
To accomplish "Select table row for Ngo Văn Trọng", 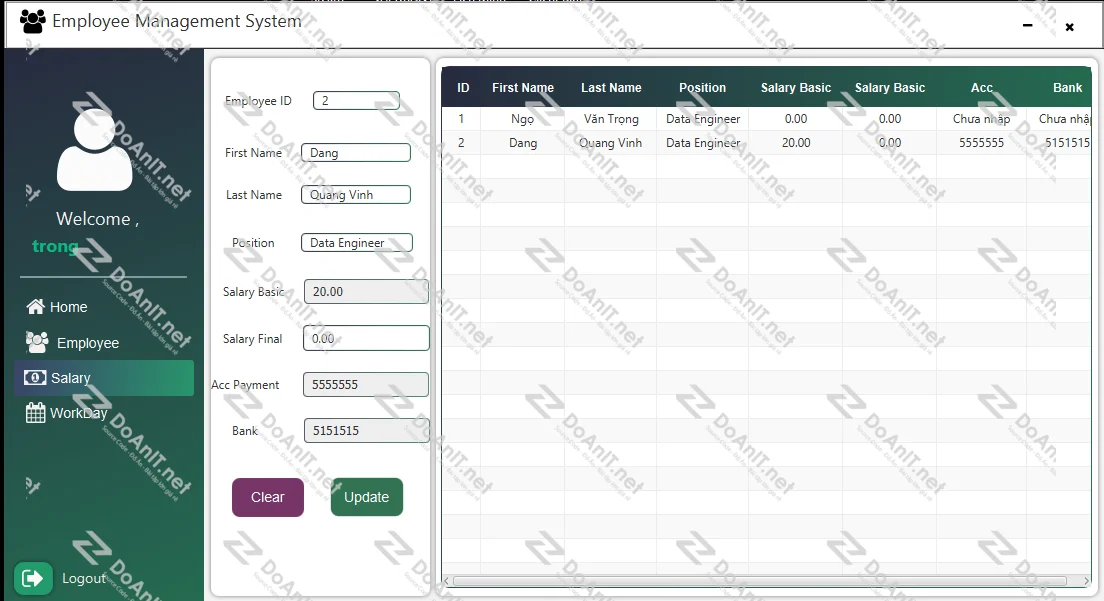I will tap(700, 119).
